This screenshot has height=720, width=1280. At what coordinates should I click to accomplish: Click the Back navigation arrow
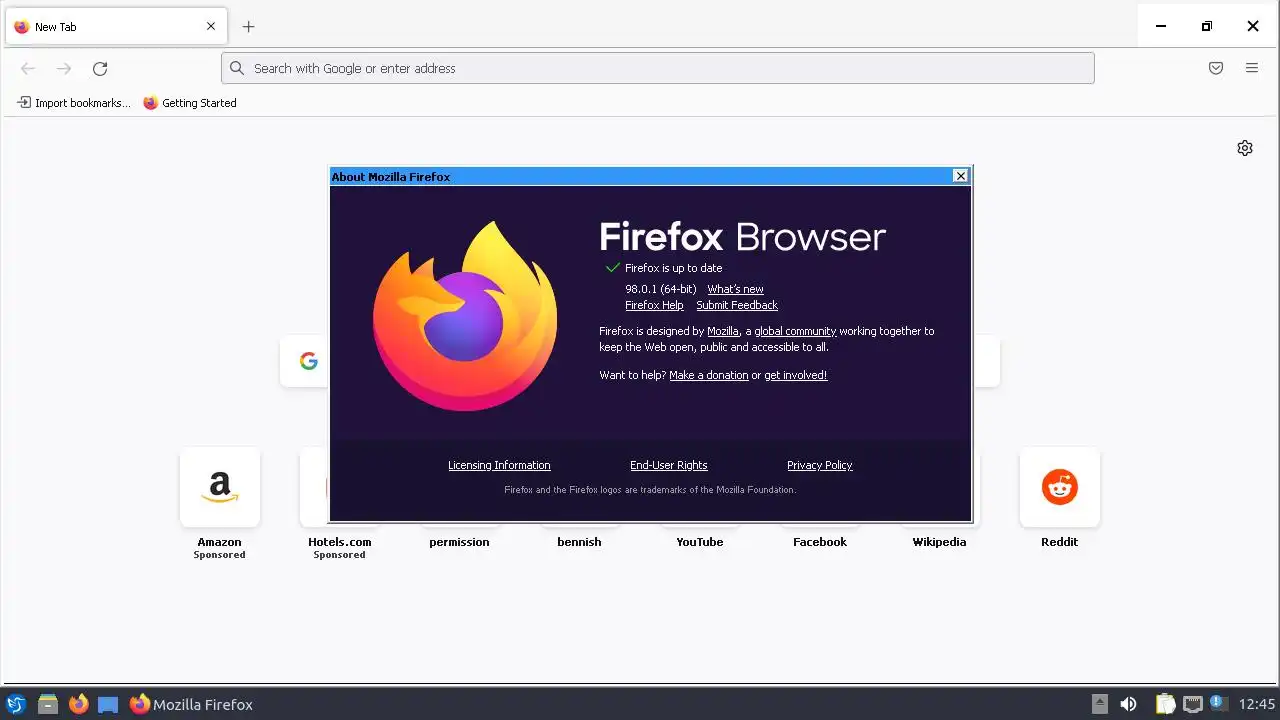point(28,68)
